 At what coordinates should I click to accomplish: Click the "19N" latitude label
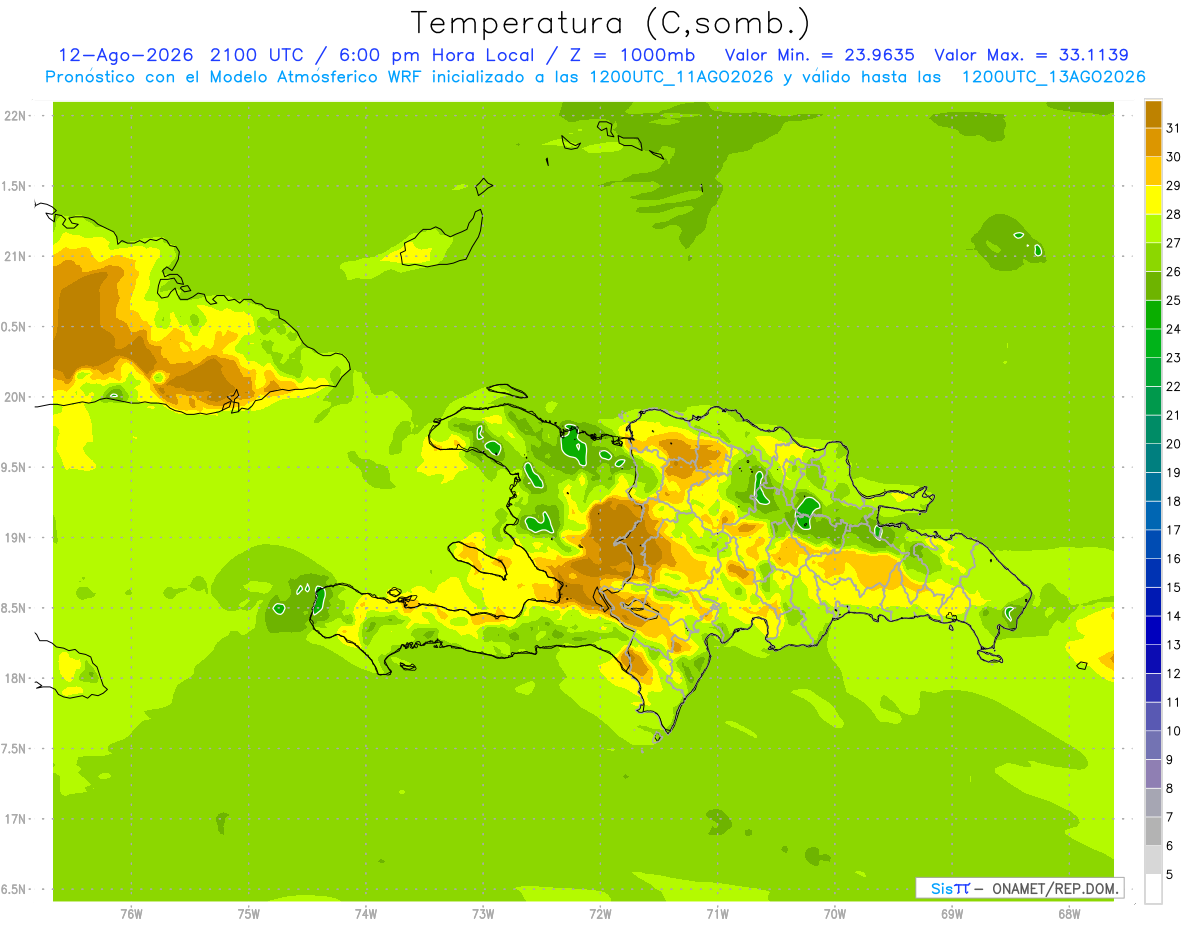pyautogui.click(x=17, y=538)
